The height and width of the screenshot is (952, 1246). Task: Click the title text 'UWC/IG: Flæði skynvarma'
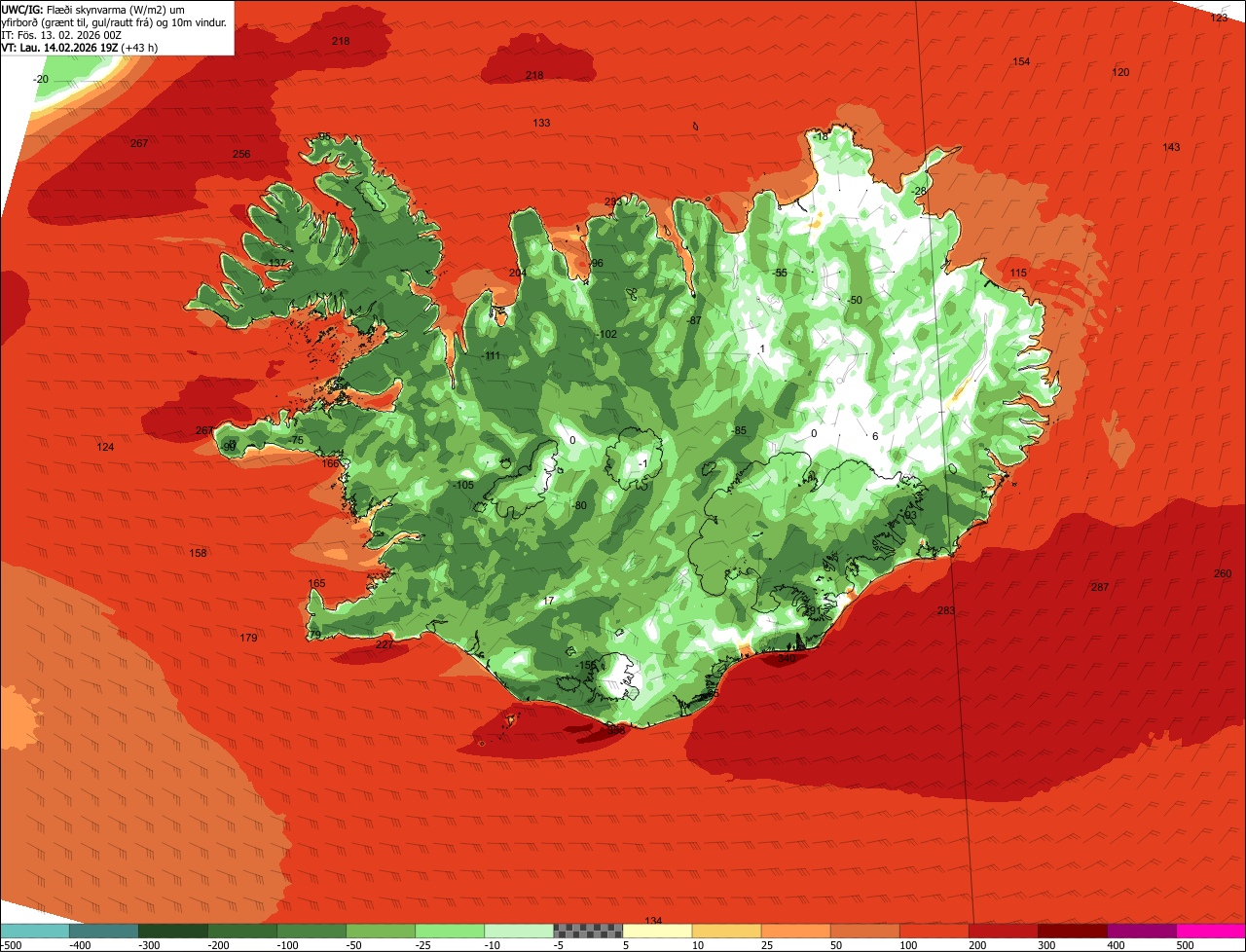63,9
